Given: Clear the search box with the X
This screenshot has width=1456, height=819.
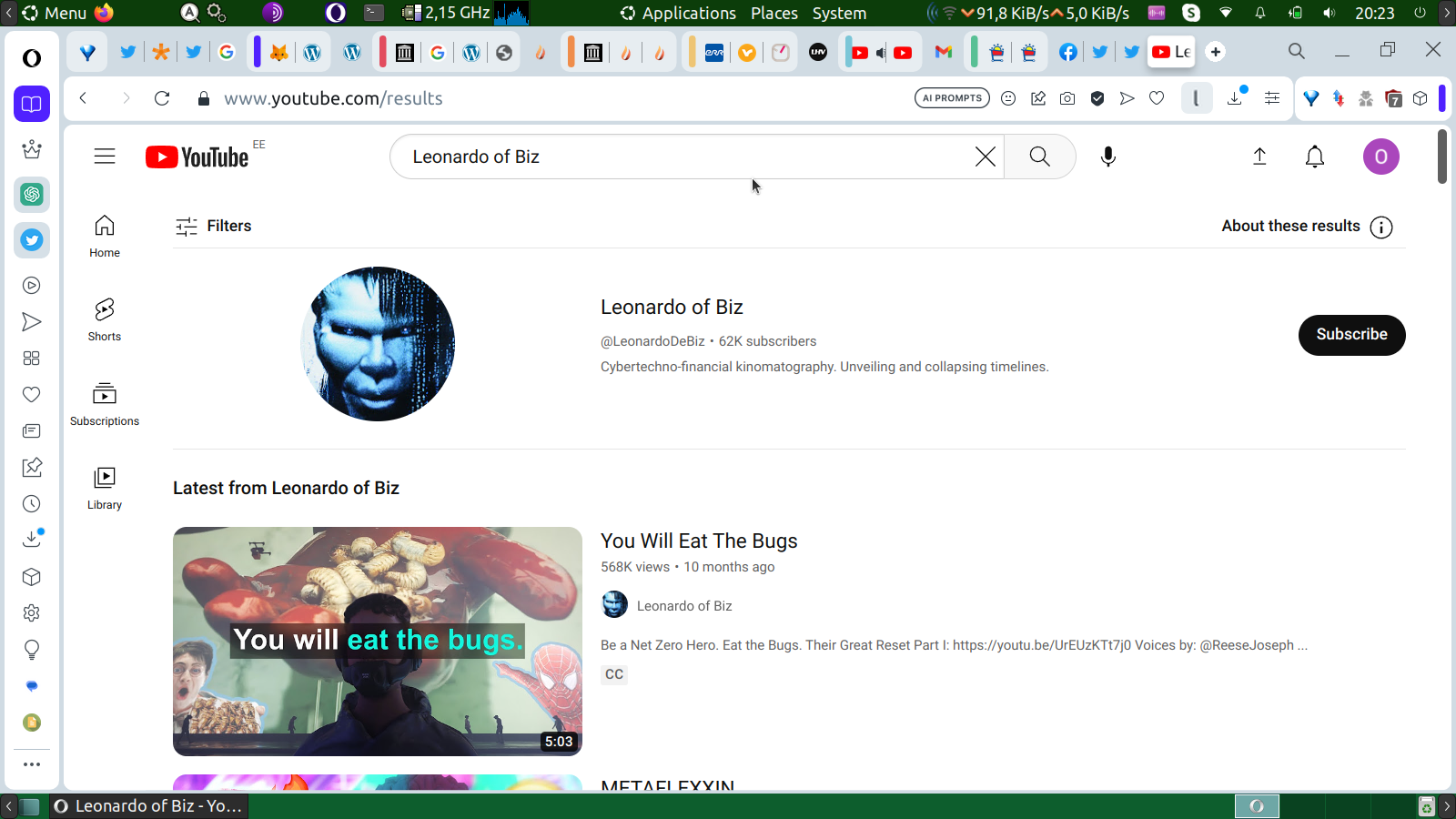Looking at the screenshot, I should (985, 157).
